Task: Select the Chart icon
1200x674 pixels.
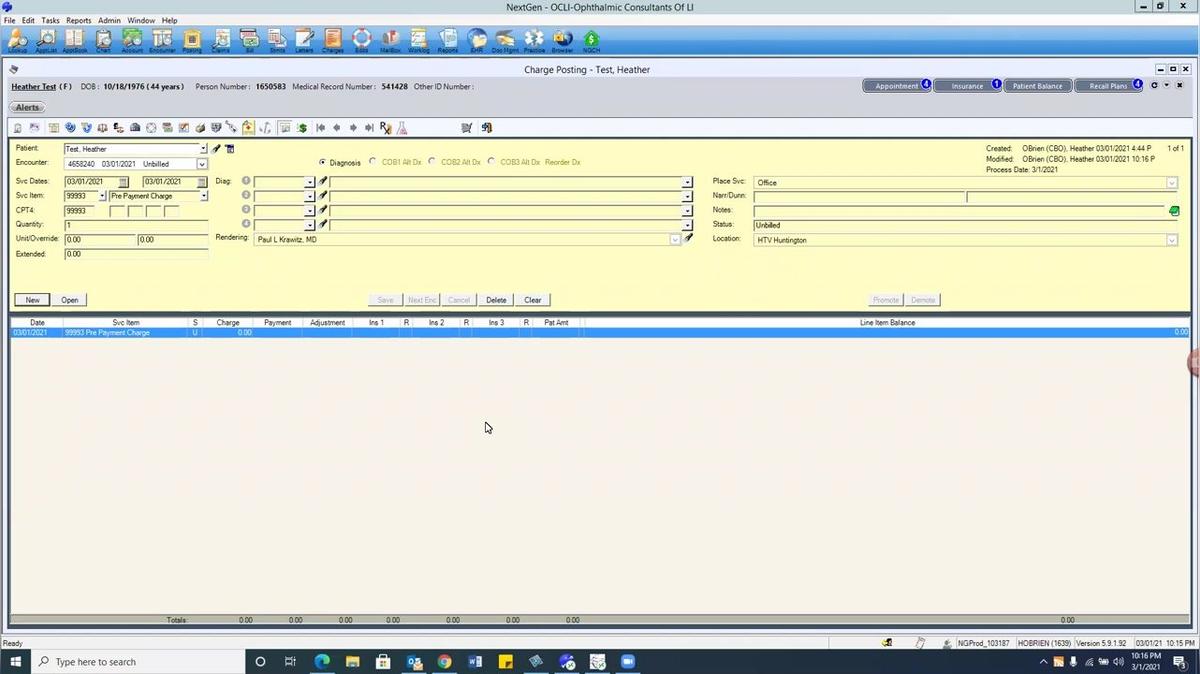Action: (x=102, y=39)
